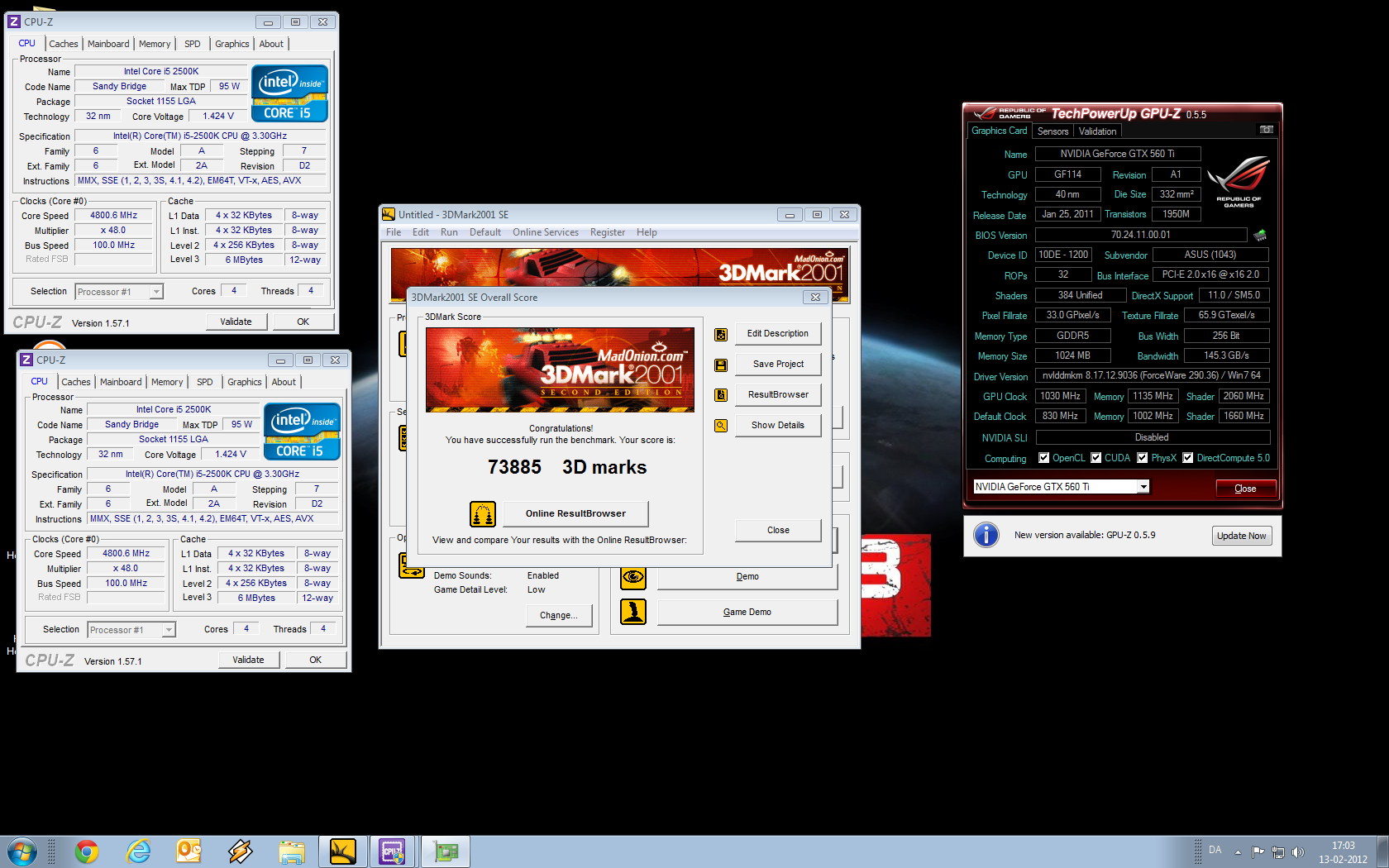Open the Mainboard tab in top CPU-Z window
The image size is (1389, 868).
[108, 44]
